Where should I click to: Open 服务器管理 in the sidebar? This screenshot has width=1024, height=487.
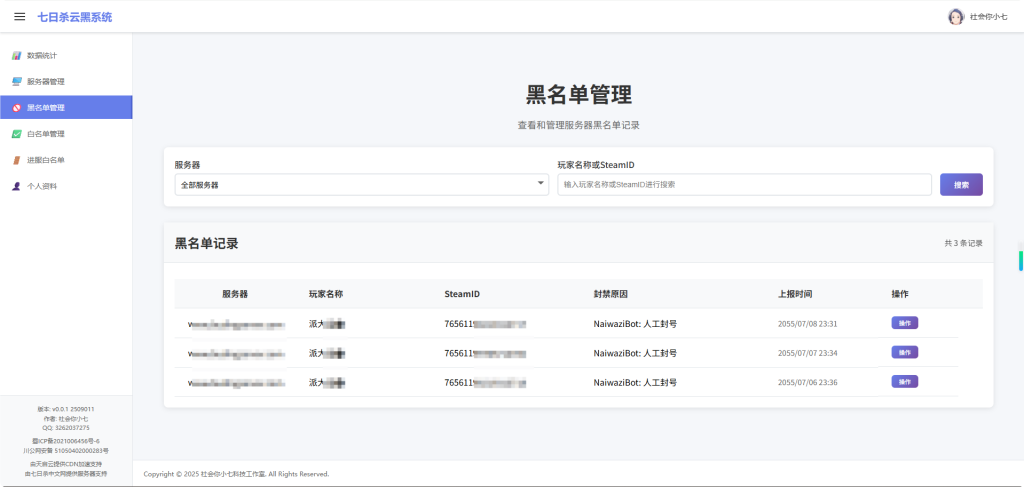click(66, 82)
